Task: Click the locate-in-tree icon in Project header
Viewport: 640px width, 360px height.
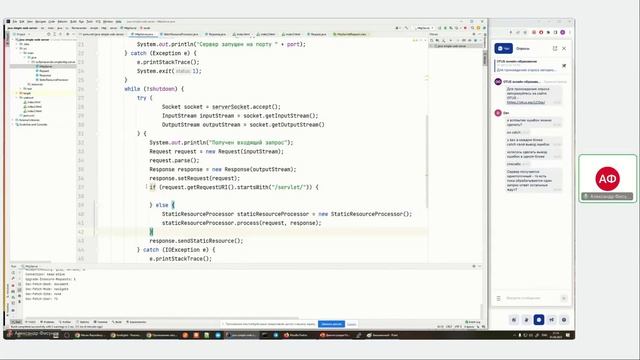Action: coord(49,34)
